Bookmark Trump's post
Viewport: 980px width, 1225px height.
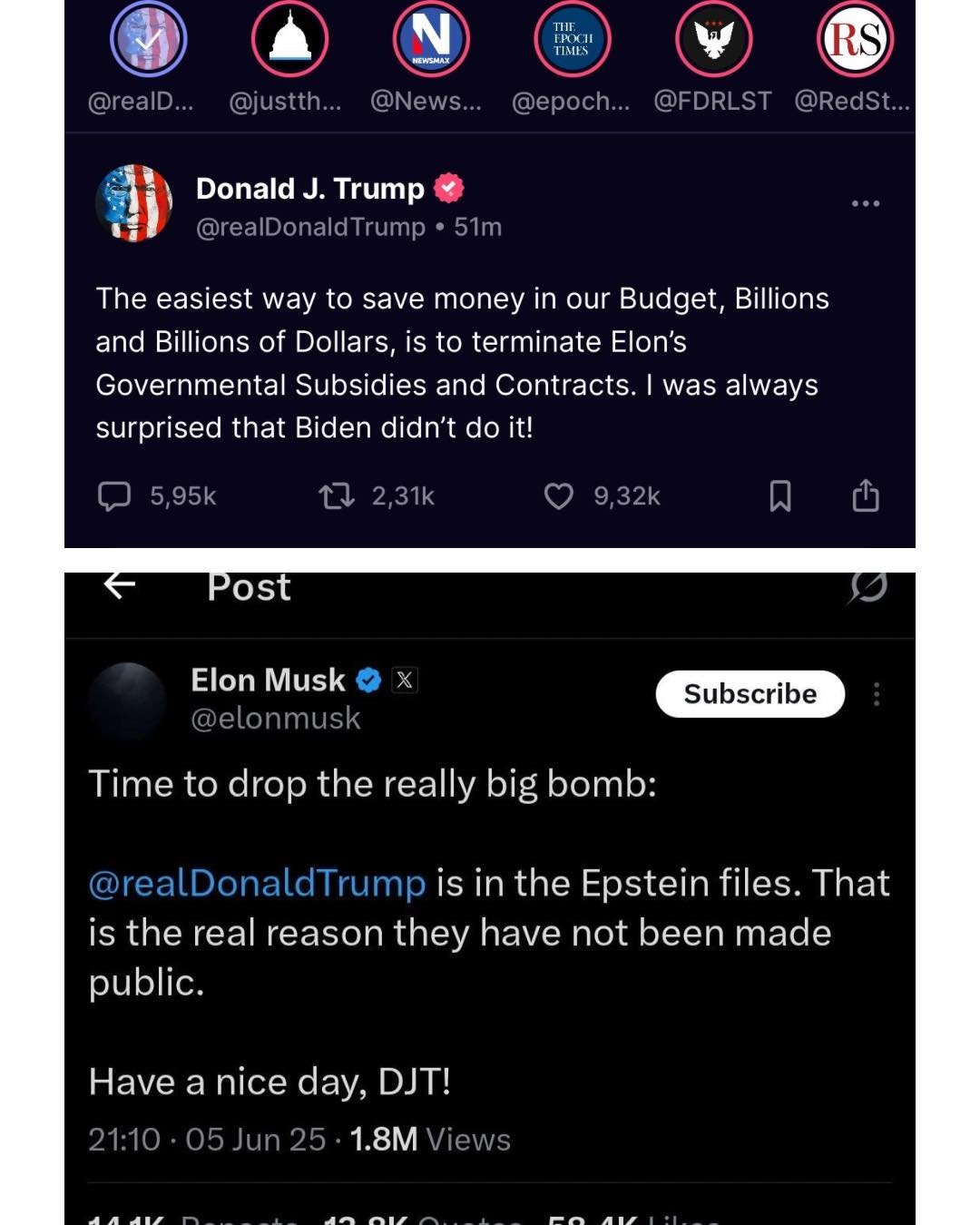click(x=780, y=496)
